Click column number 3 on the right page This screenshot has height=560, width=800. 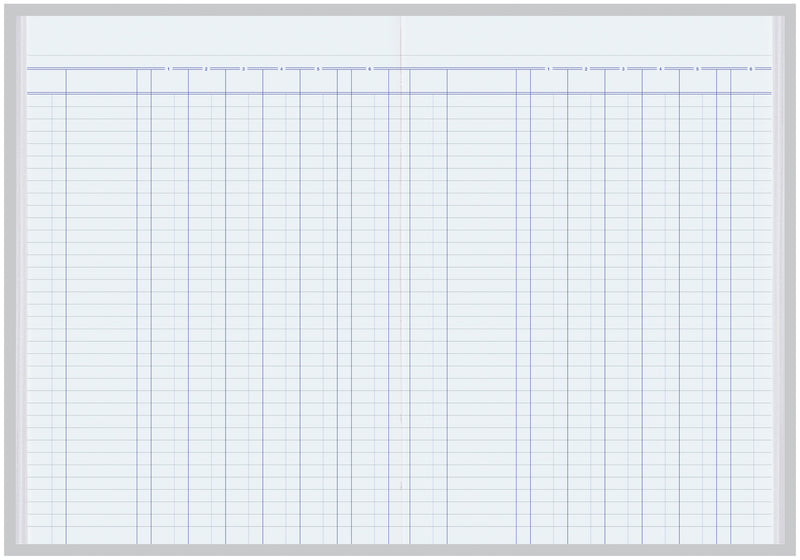click(623, 69)
